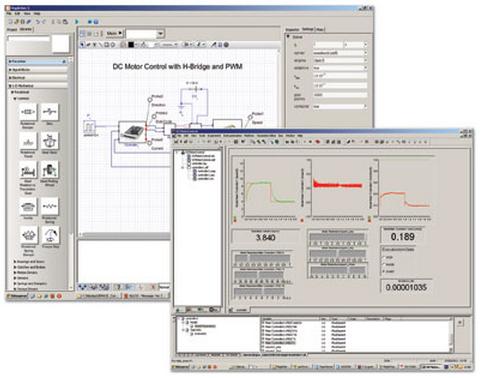Pick the Rotational Damper component icon
481x378 pixels.
click(x=28, y=112)
